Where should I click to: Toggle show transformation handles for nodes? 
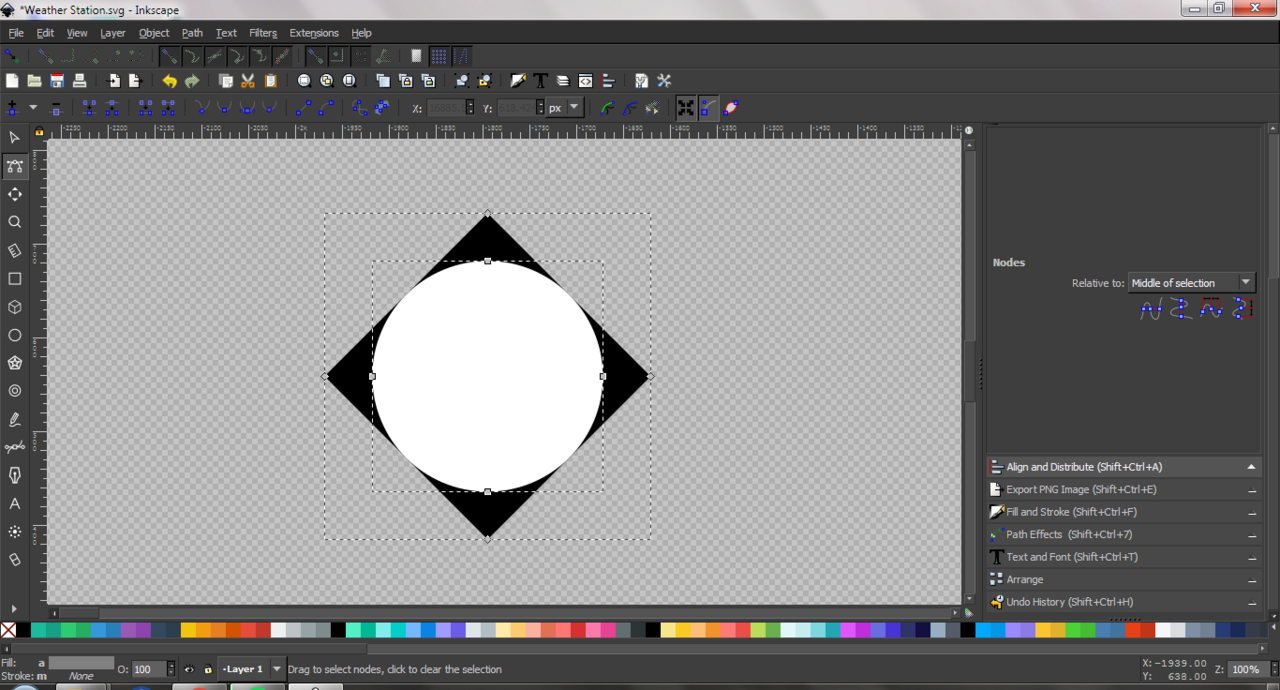(x=685, y=108)
